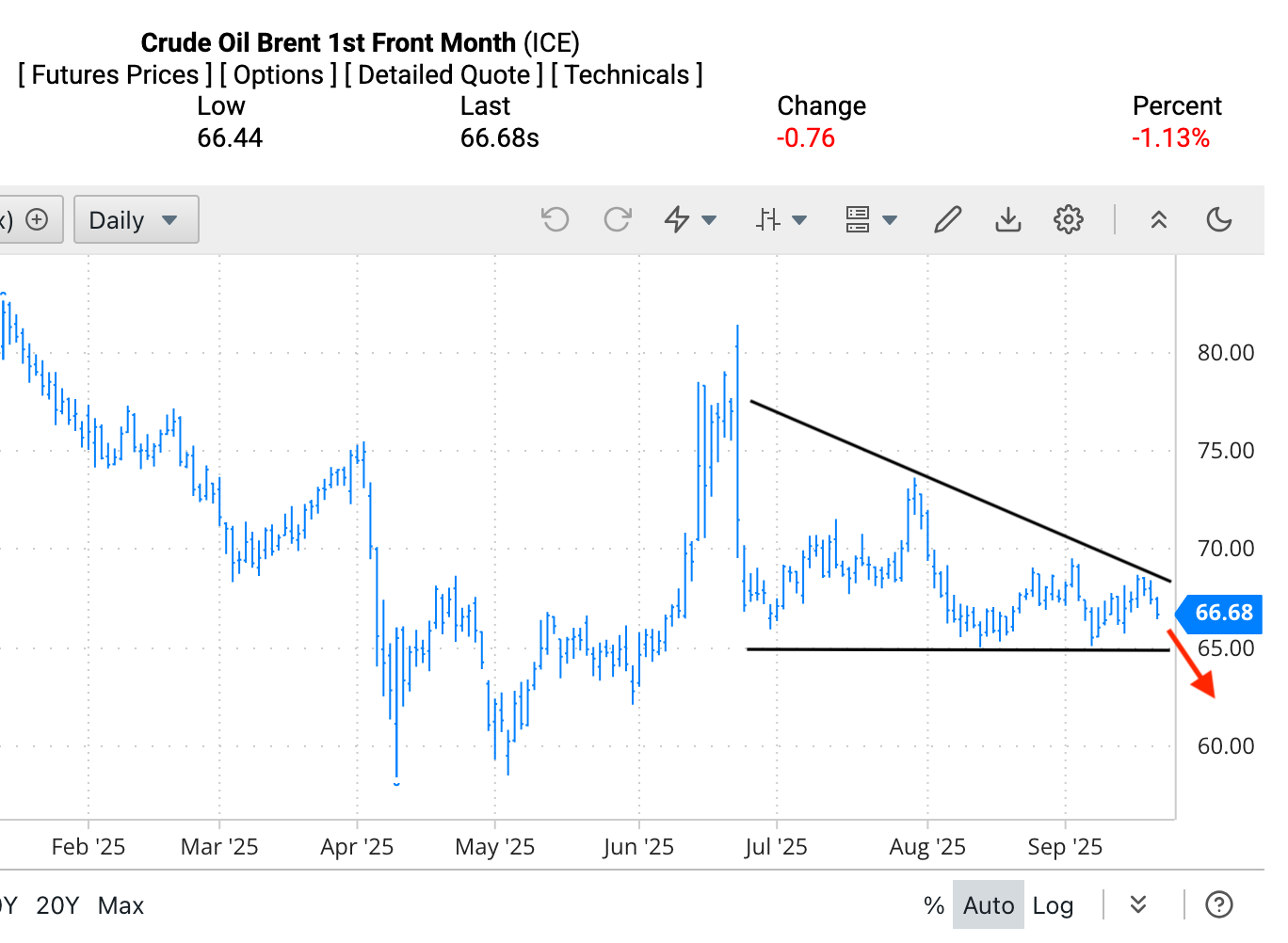
Task: Click the Sep '25 date axis label
Action: 1065,847
